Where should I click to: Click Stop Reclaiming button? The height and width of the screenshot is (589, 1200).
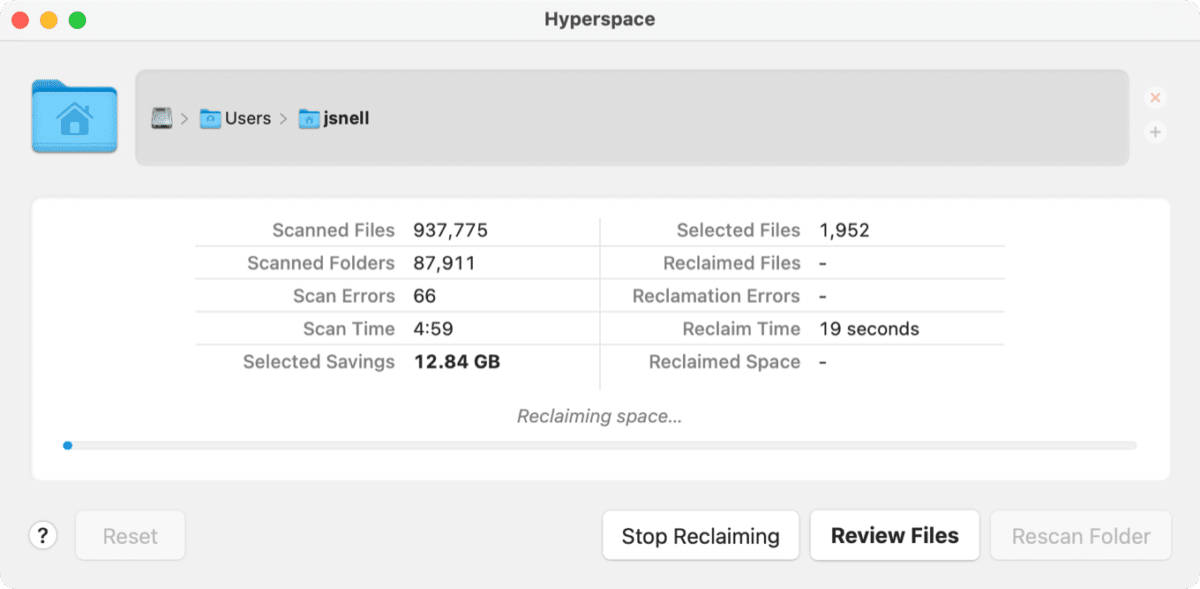click(700, 536)
